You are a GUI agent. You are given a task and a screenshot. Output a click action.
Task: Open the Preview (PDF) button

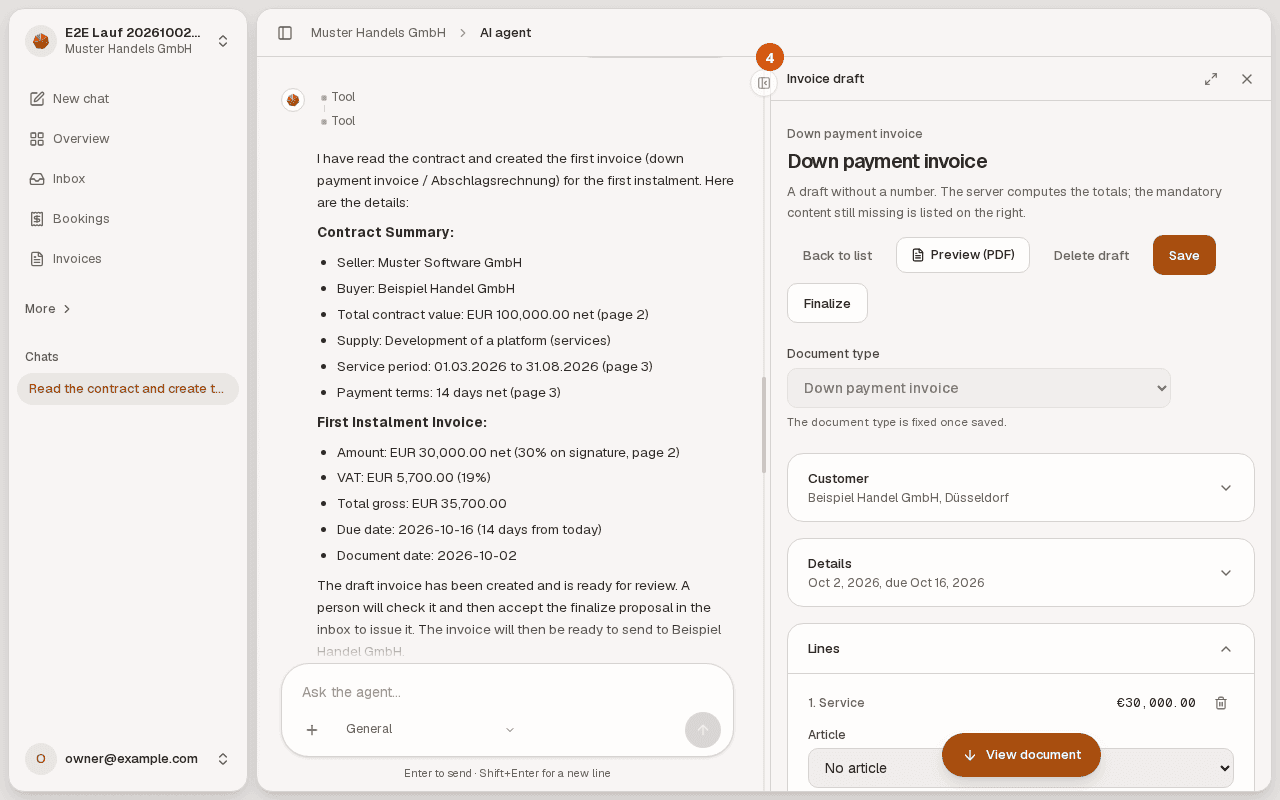click(x=963, y=255)
